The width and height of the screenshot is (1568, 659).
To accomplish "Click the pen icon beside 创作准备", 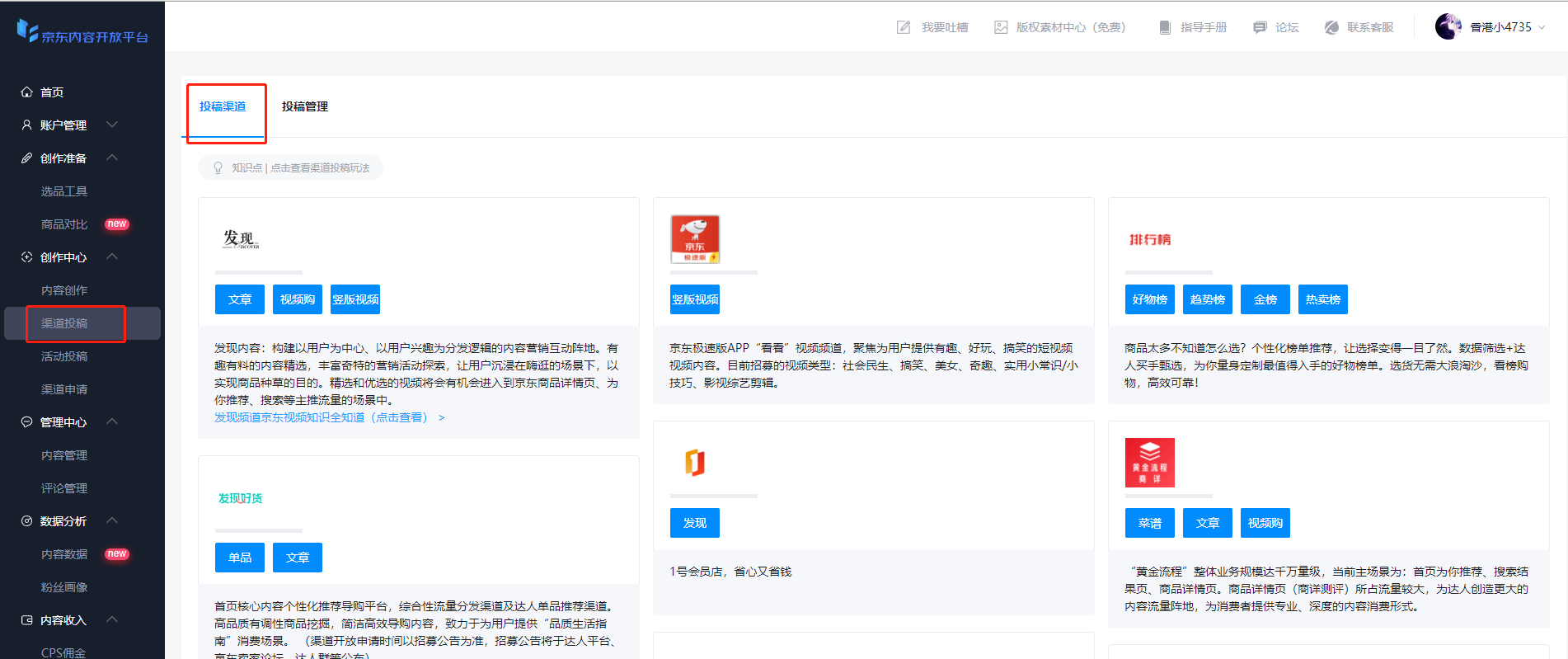I will click(26, 158).
